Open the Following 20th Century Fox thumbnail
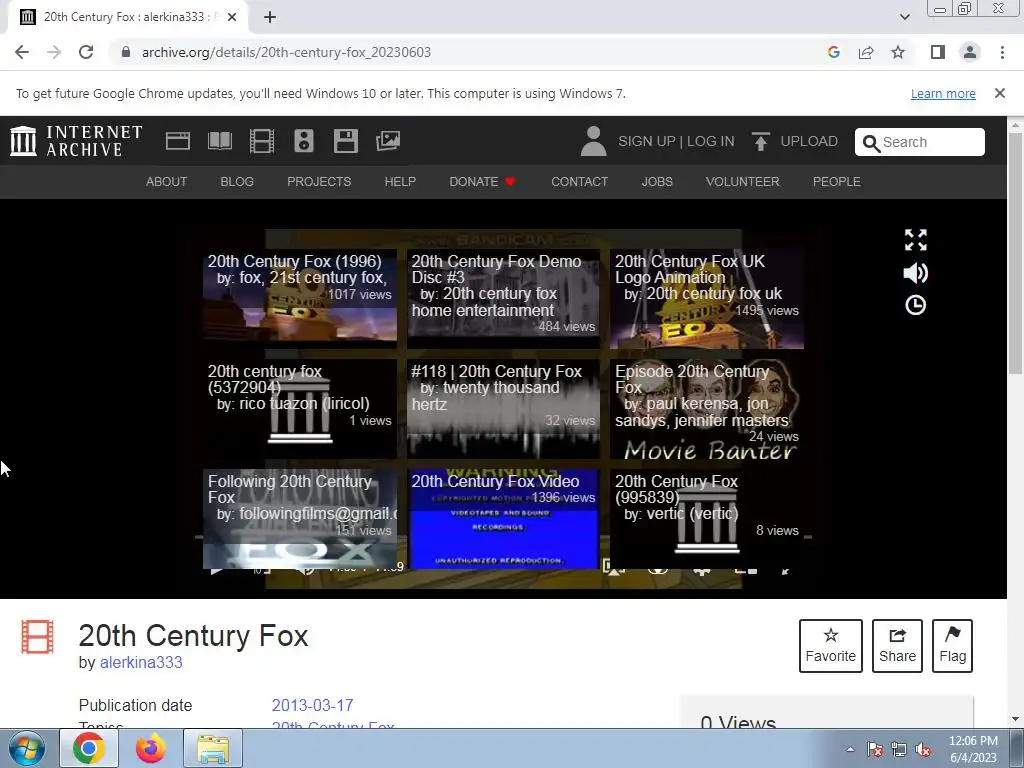This screenshot has width=1024, height=768. (x=300, y=519)
